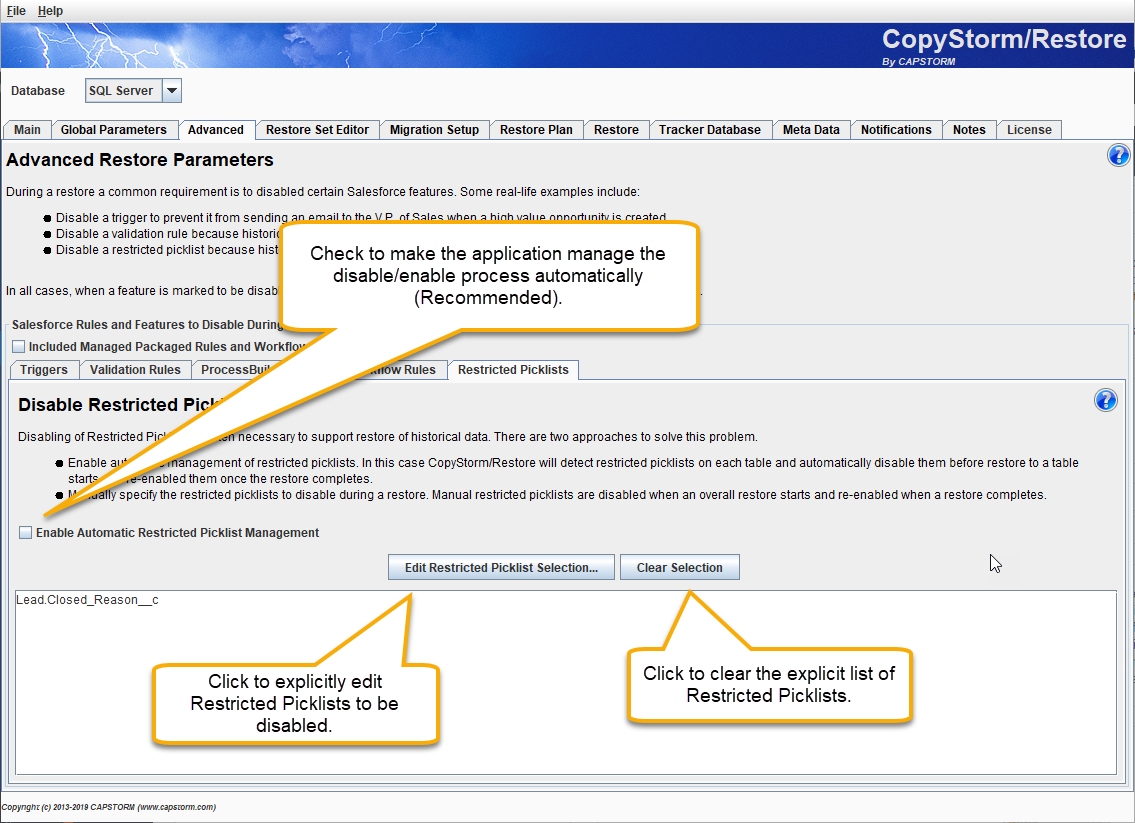Open the License tab
Viewport: 1135px width, 823px height.
(x=1029, y=130)
